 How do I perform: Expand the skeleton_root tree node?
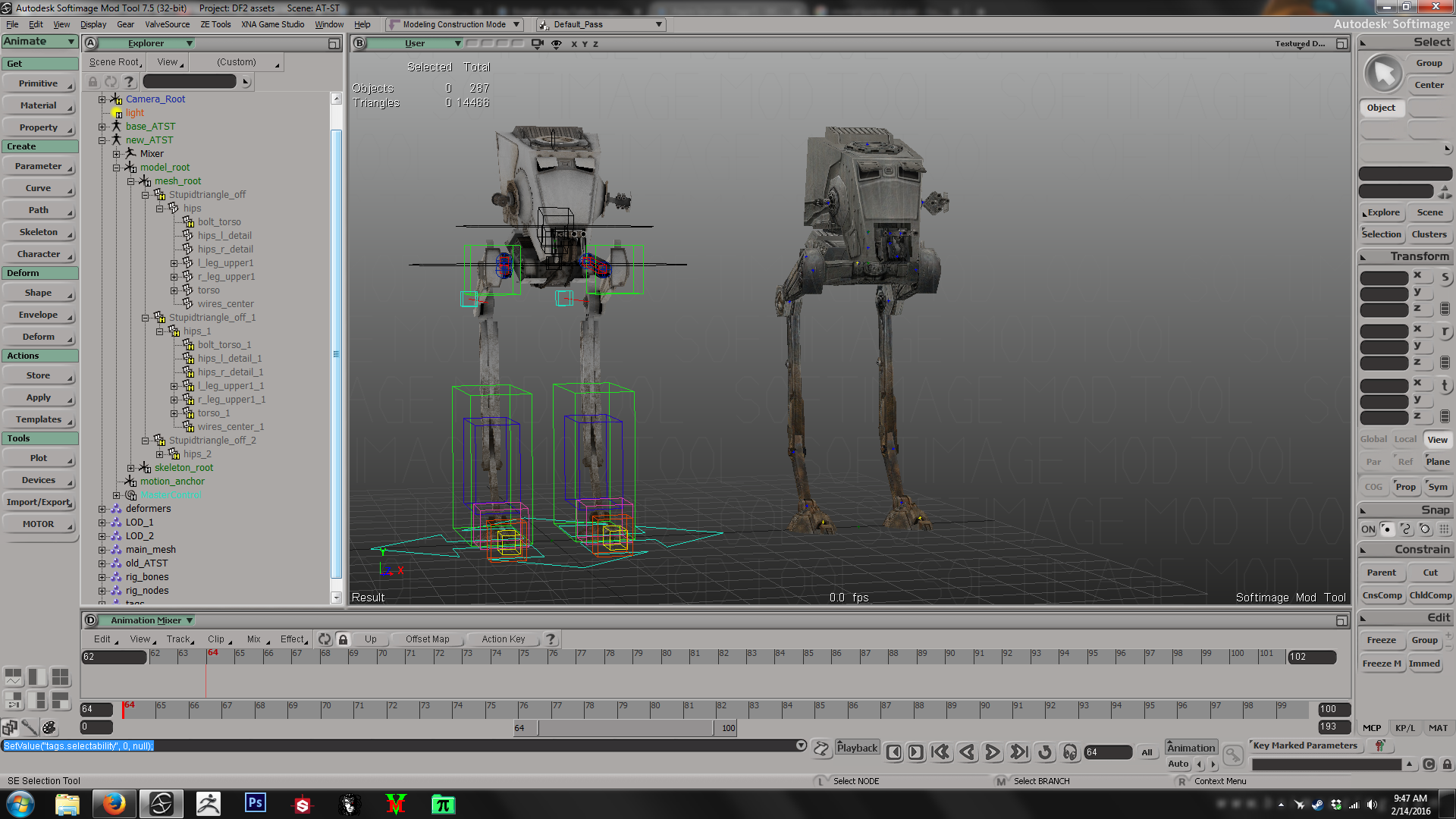[131, 468]
